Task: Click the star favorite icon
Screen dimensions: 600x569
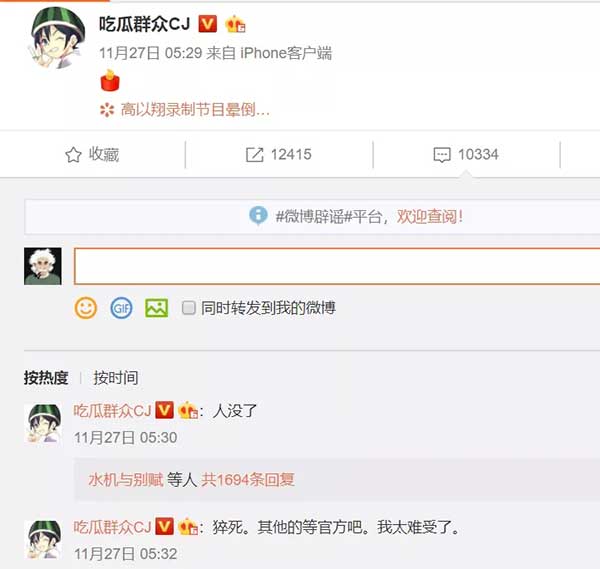Action: 73,155
